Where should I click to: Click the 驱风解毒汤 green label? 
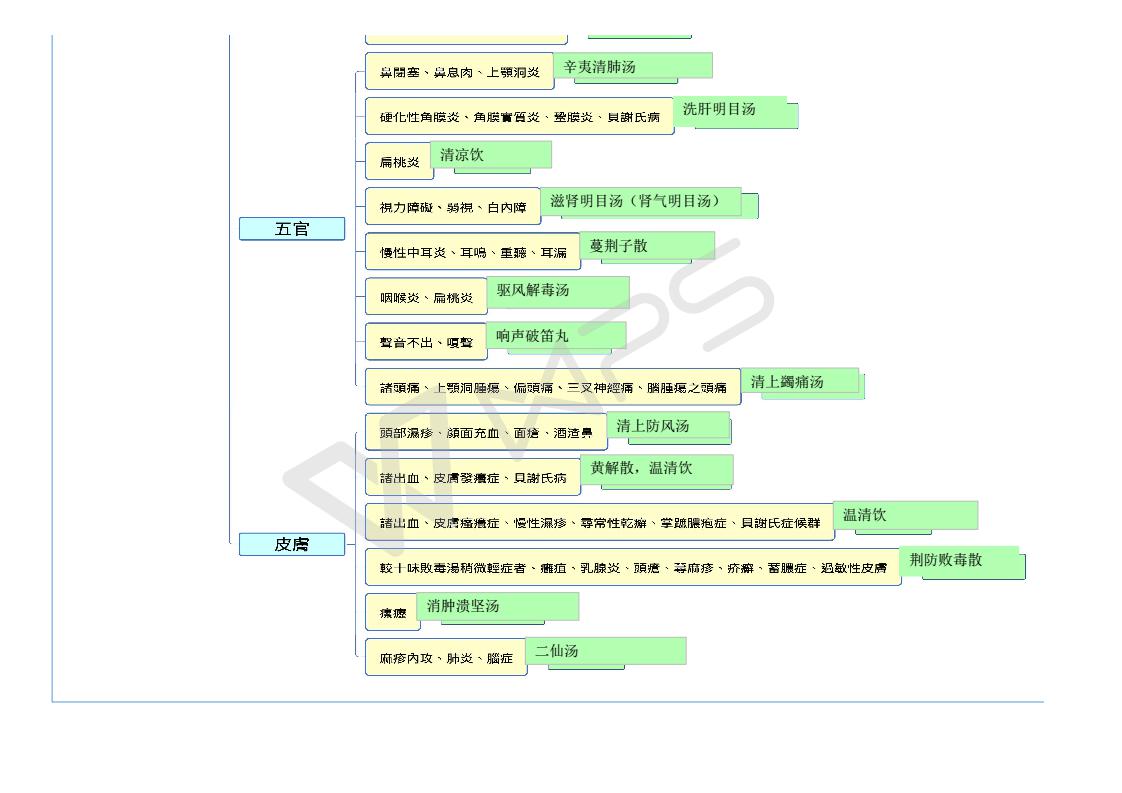pyautogui.click(x=558, y=290)
